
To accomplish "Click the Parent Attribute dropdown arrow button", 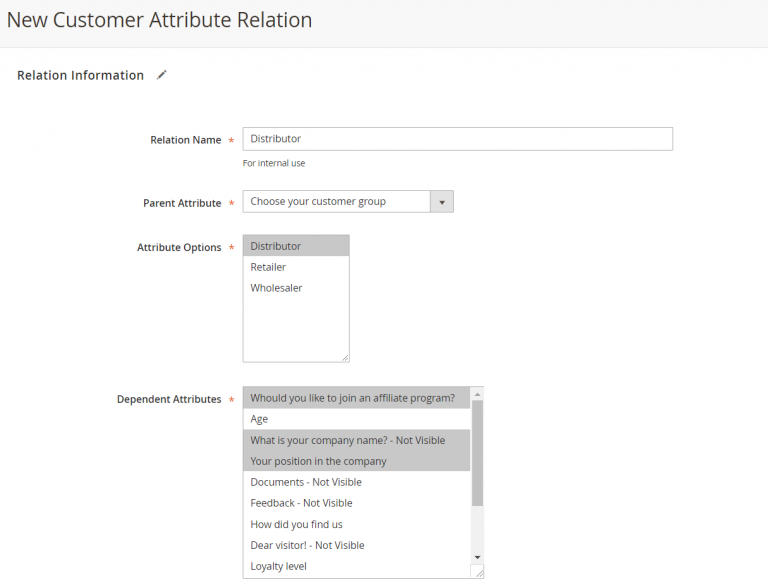I will (442, 202).
